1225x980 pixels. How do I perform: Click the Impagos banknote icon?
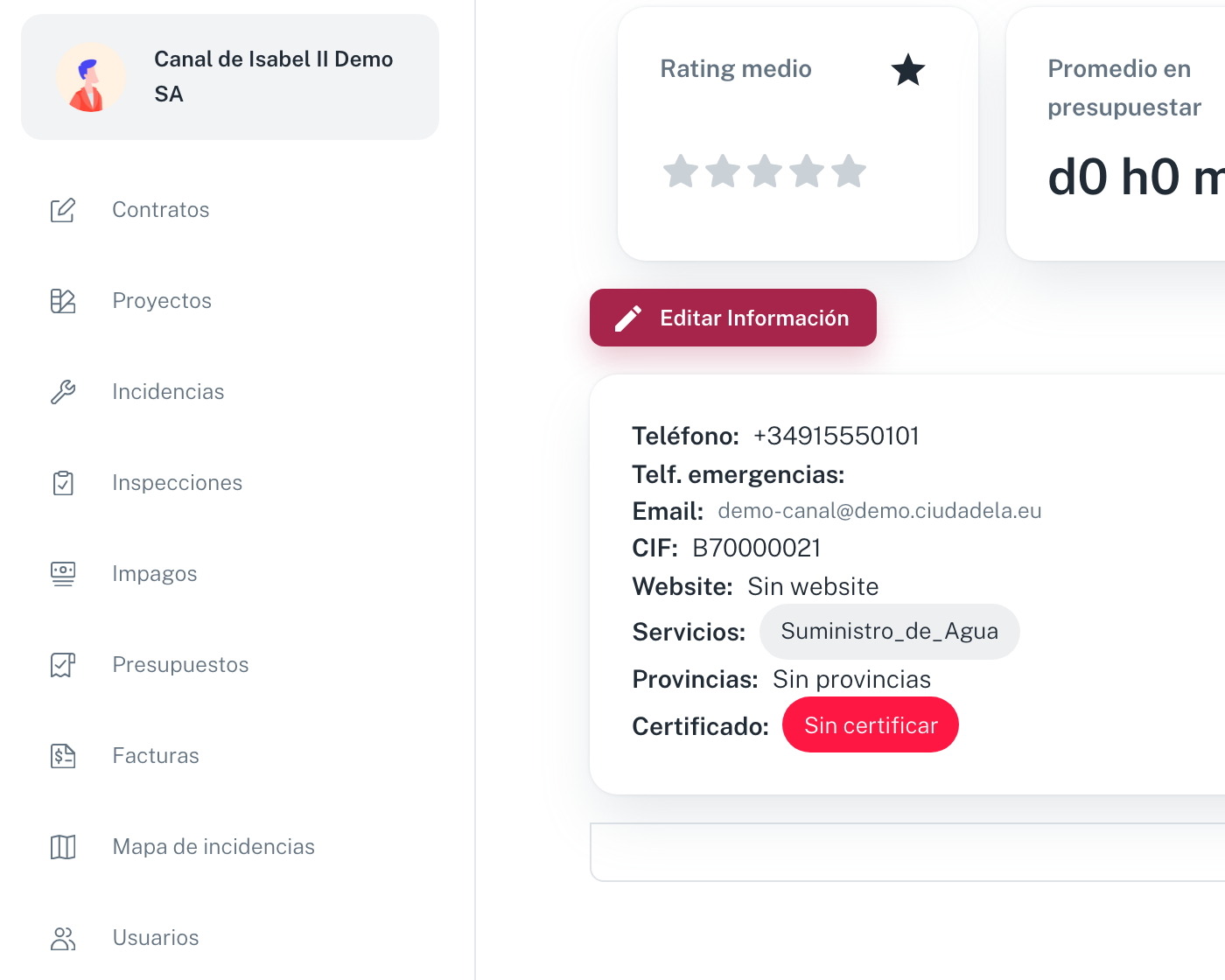(x=63, y=574)
